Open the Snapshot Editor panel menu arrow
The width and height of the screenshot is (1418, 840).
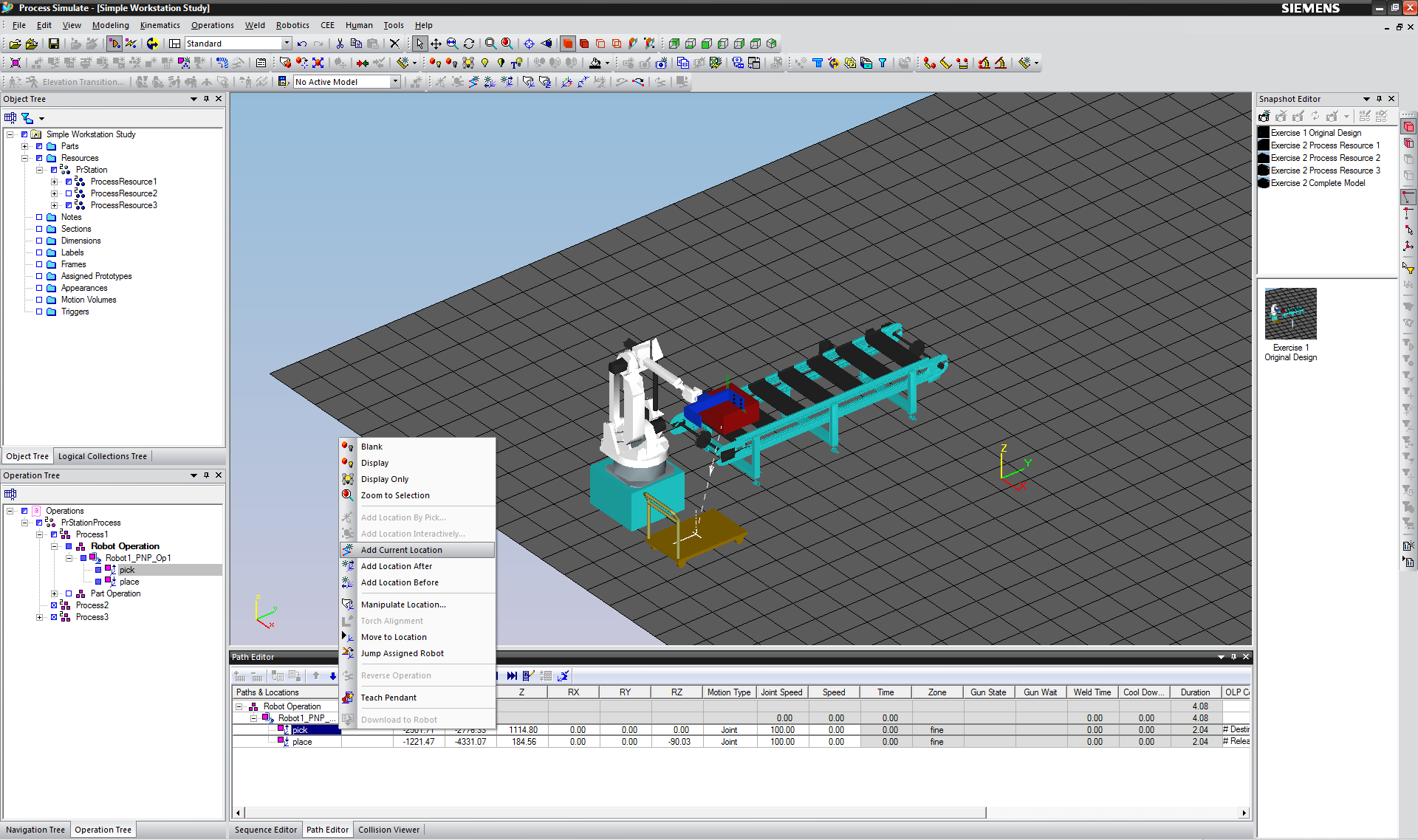(1366, 99)
